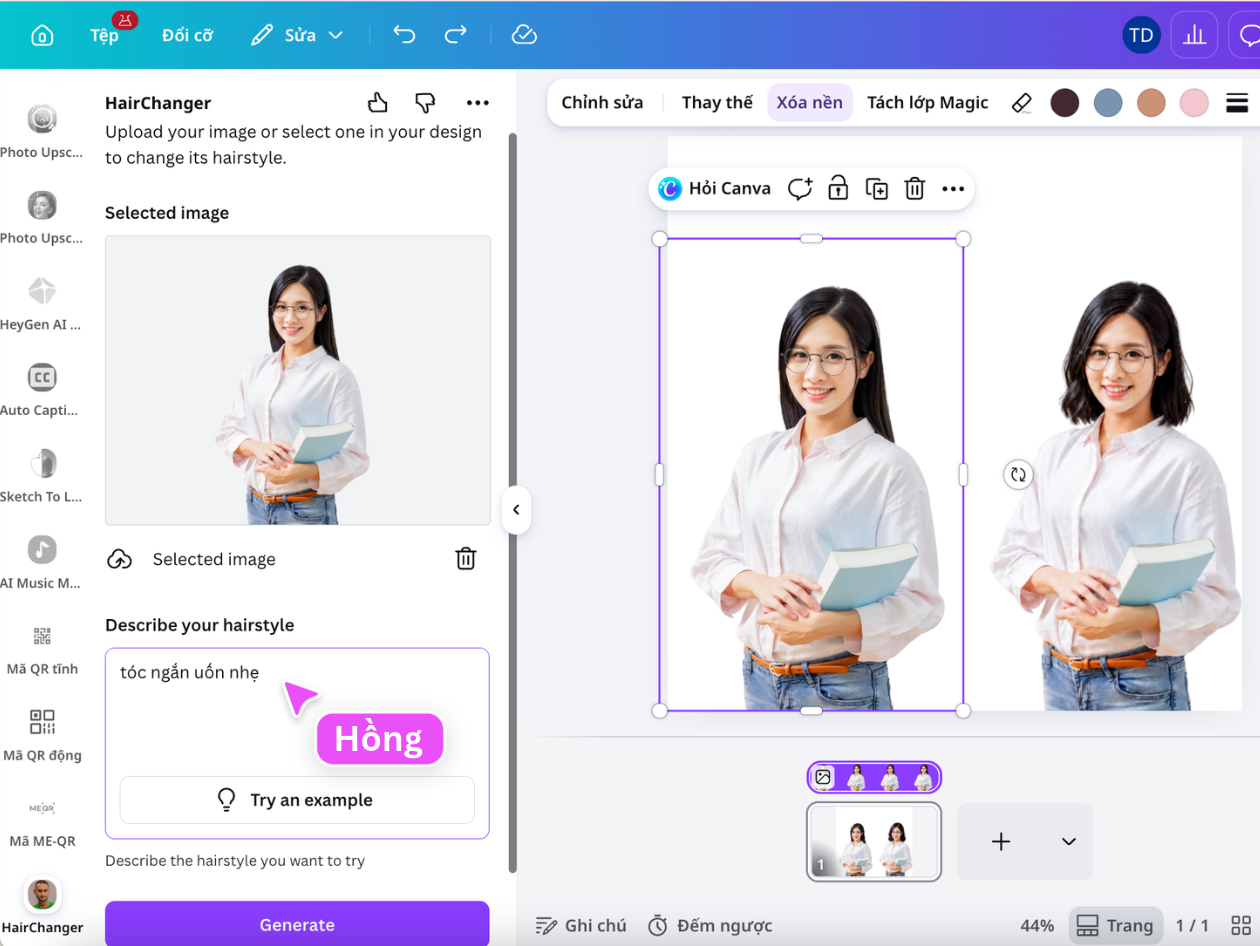This screenshot has height=946, width=1260.
Task: Click Thay thế to replace image
Action: coord(717,102)
